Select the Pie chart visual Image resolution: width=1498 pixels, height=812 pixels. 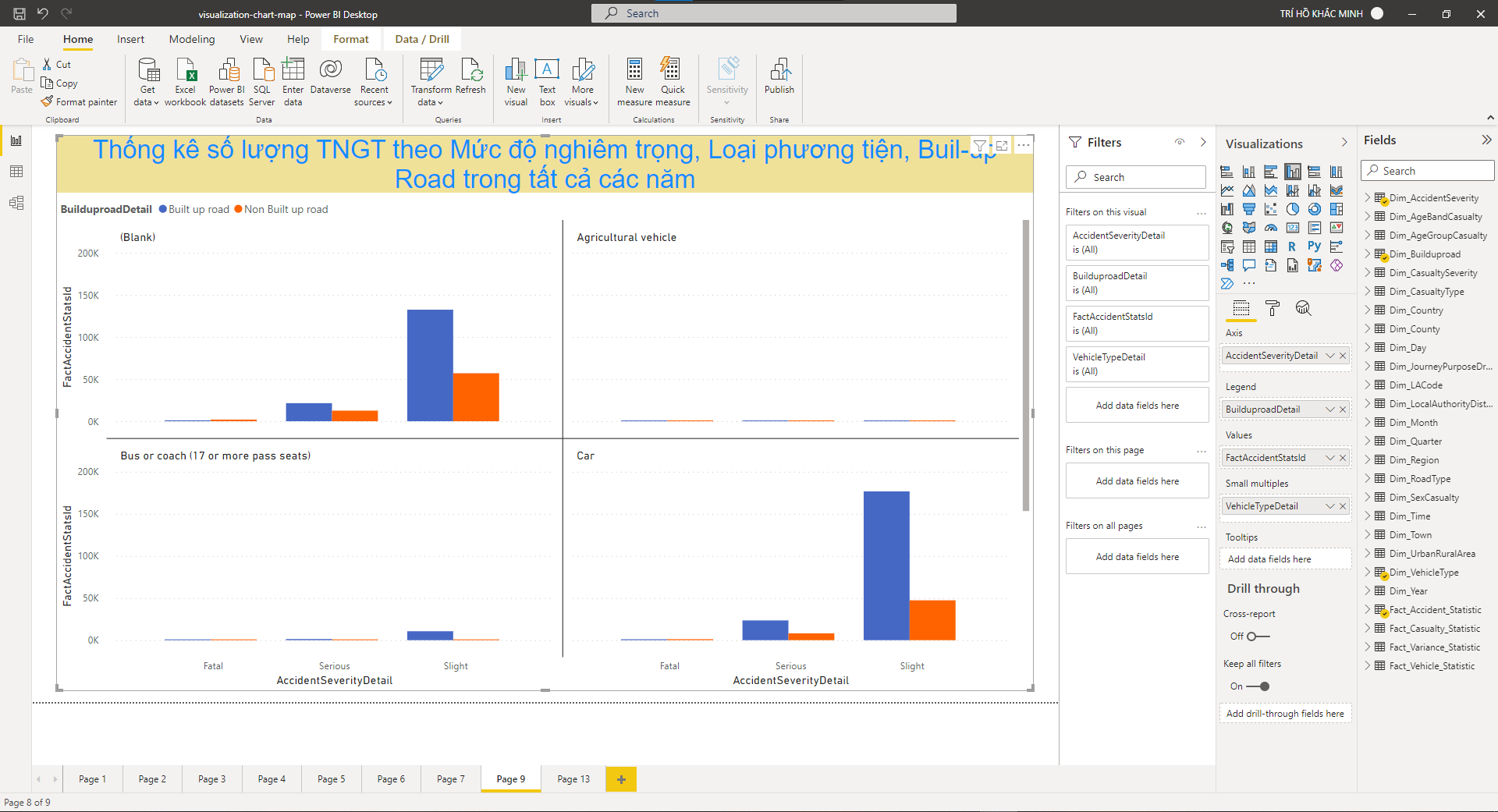pos(1293,209)
